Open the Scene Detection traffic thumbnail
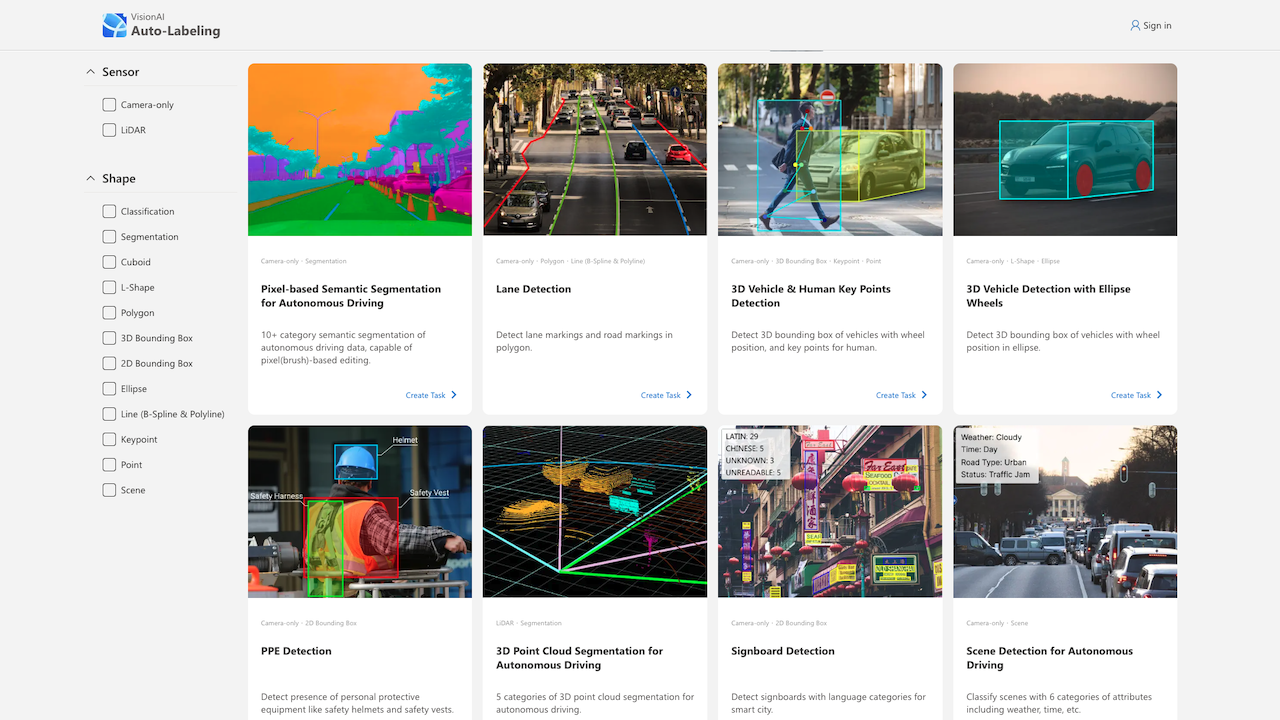This screenshot has width=1280, height=720. (1065, 512)
